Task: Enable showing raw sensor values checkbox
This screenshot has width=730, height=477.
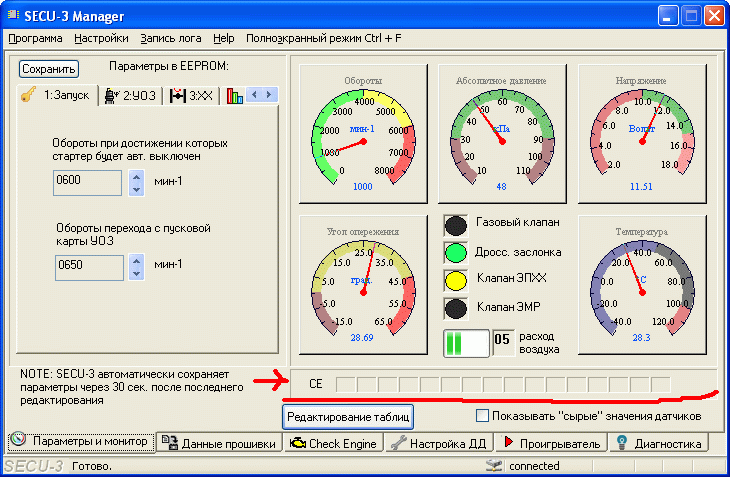Action: pyautogui.click(x=482, y=415)
